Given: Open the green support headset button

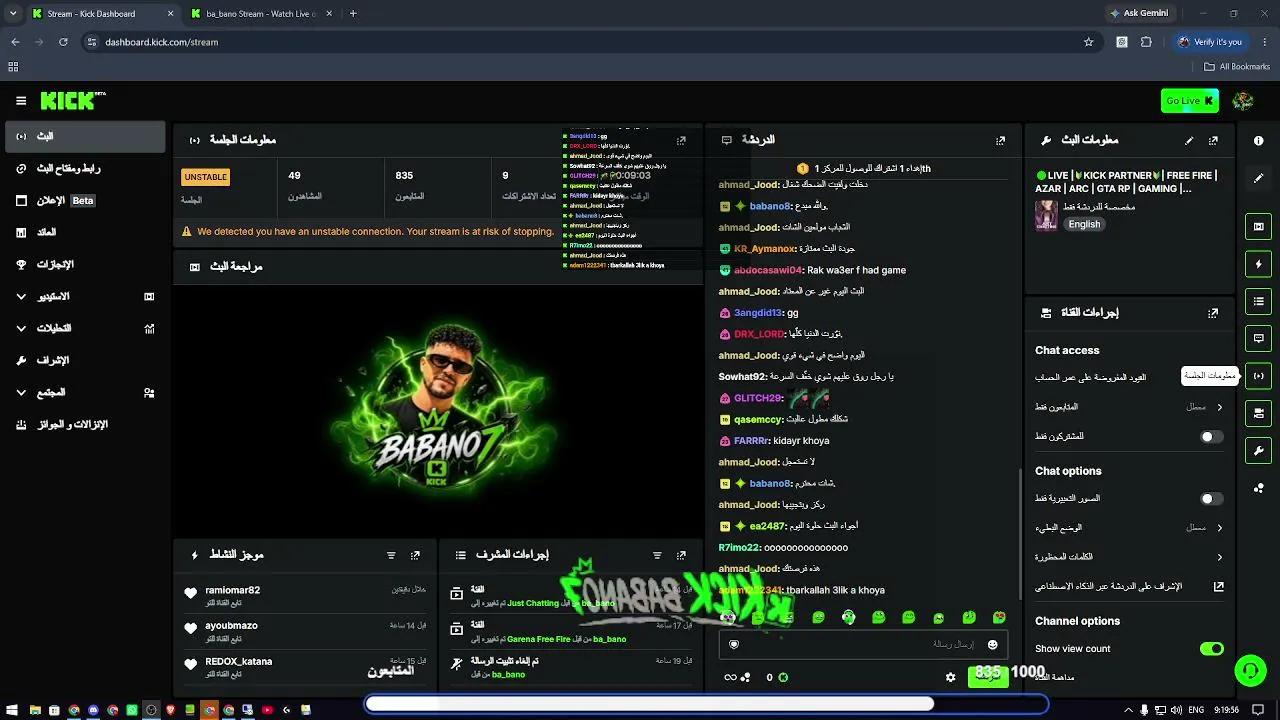Looking at the screenshot, I should pos(1250,670).
